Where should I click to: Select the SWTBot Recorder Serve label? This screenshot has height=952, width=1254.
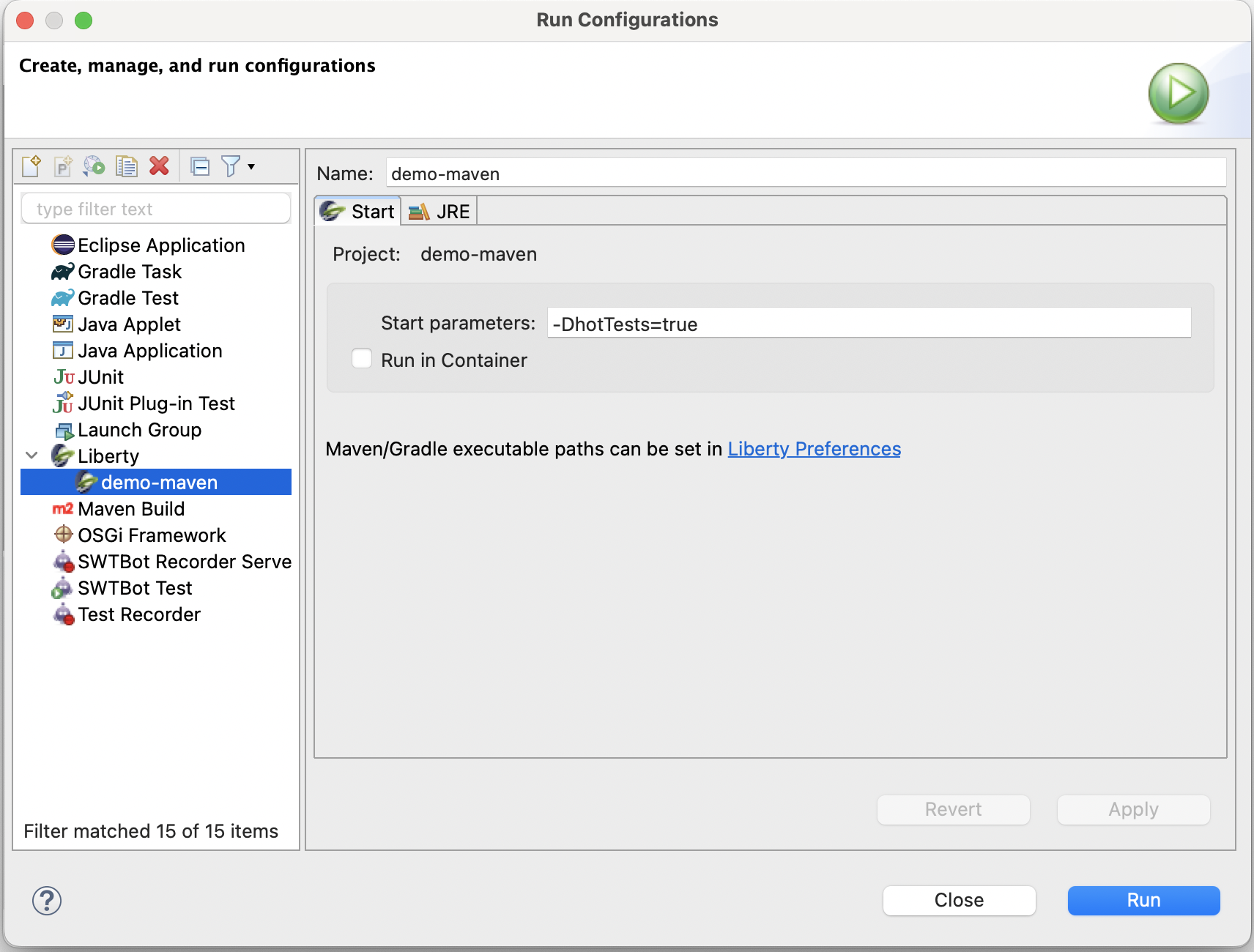coord(185,562)
